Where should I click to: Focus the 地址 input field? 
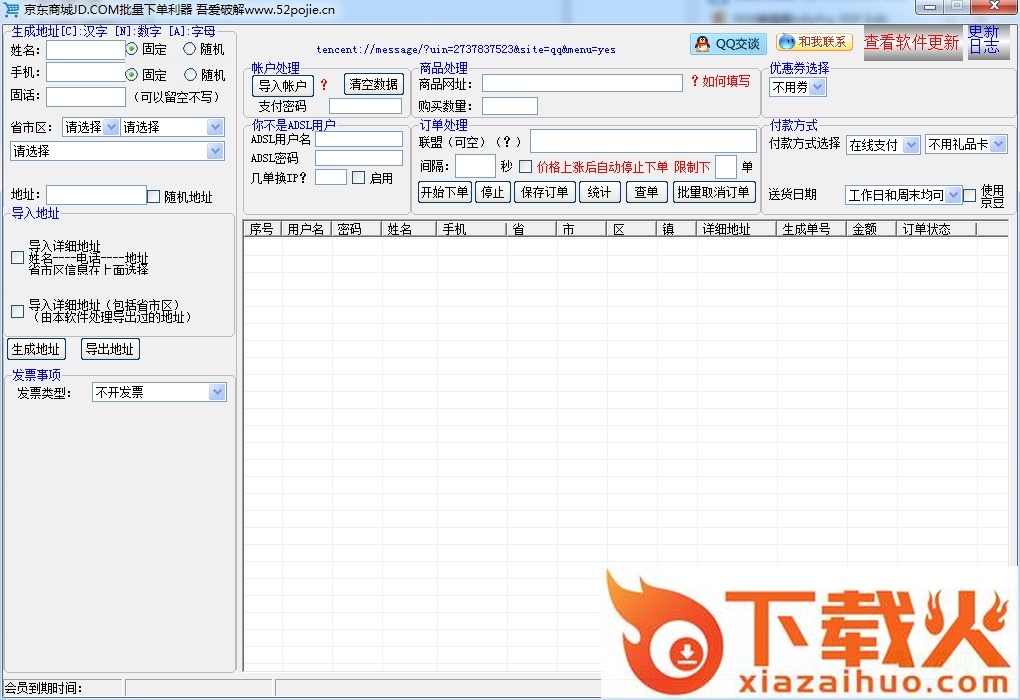point(96,195)
